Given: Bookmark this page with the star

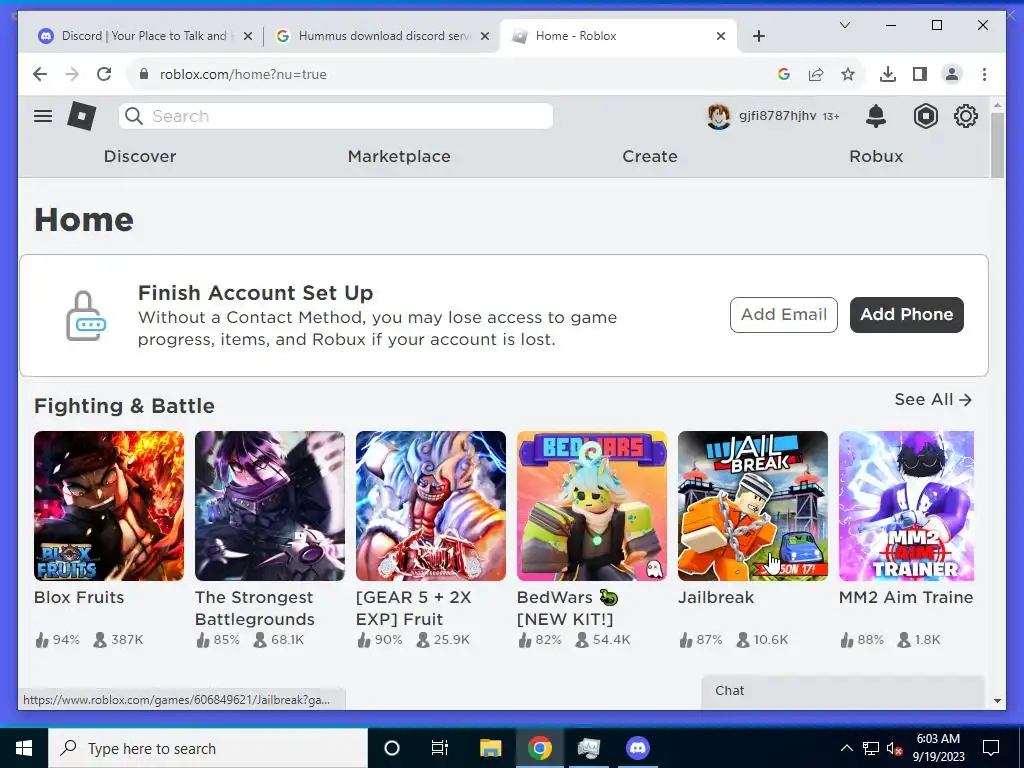Looking at the screenshot, I should coord(848,74).
